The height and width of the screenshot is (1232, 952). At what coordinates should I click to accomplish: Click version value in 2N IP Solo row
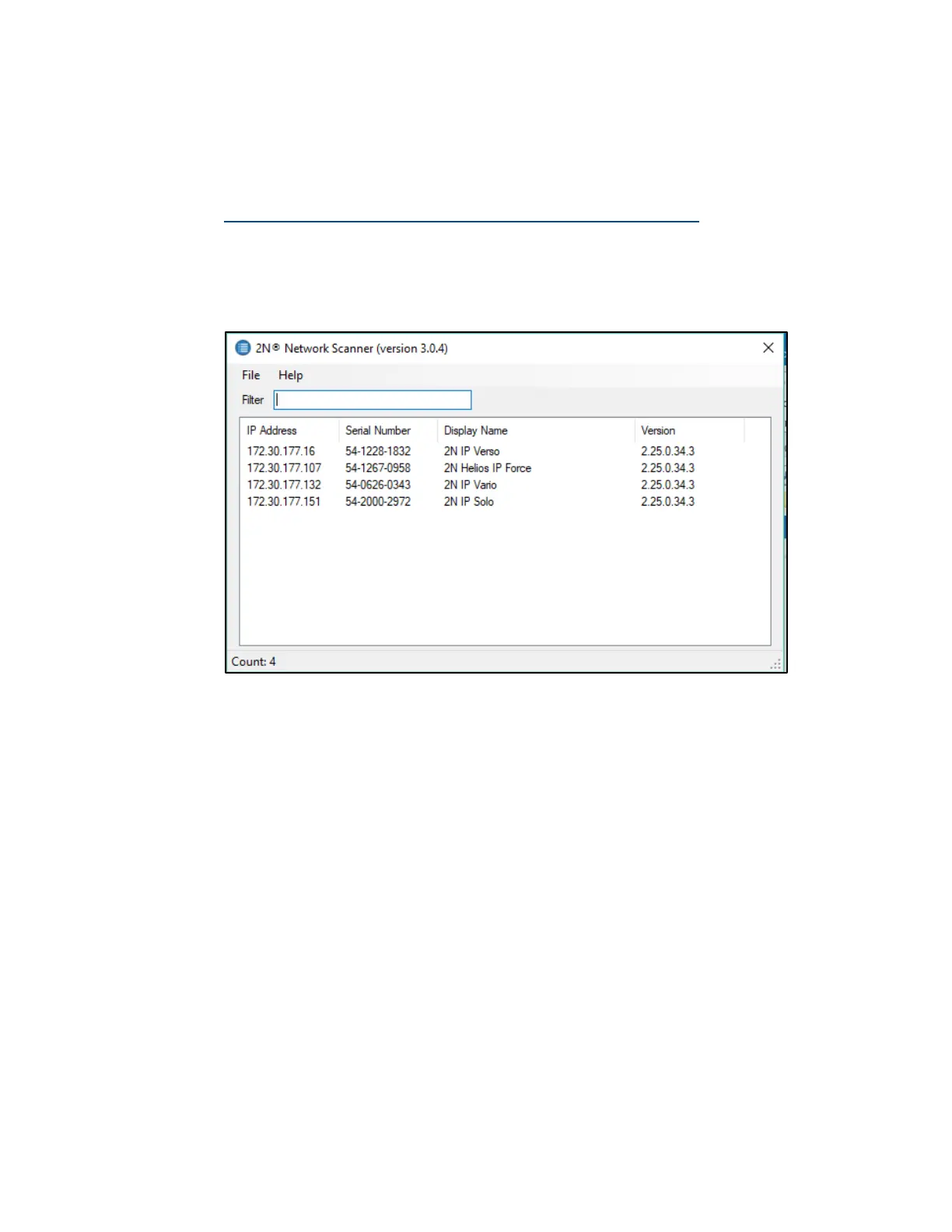667,502
